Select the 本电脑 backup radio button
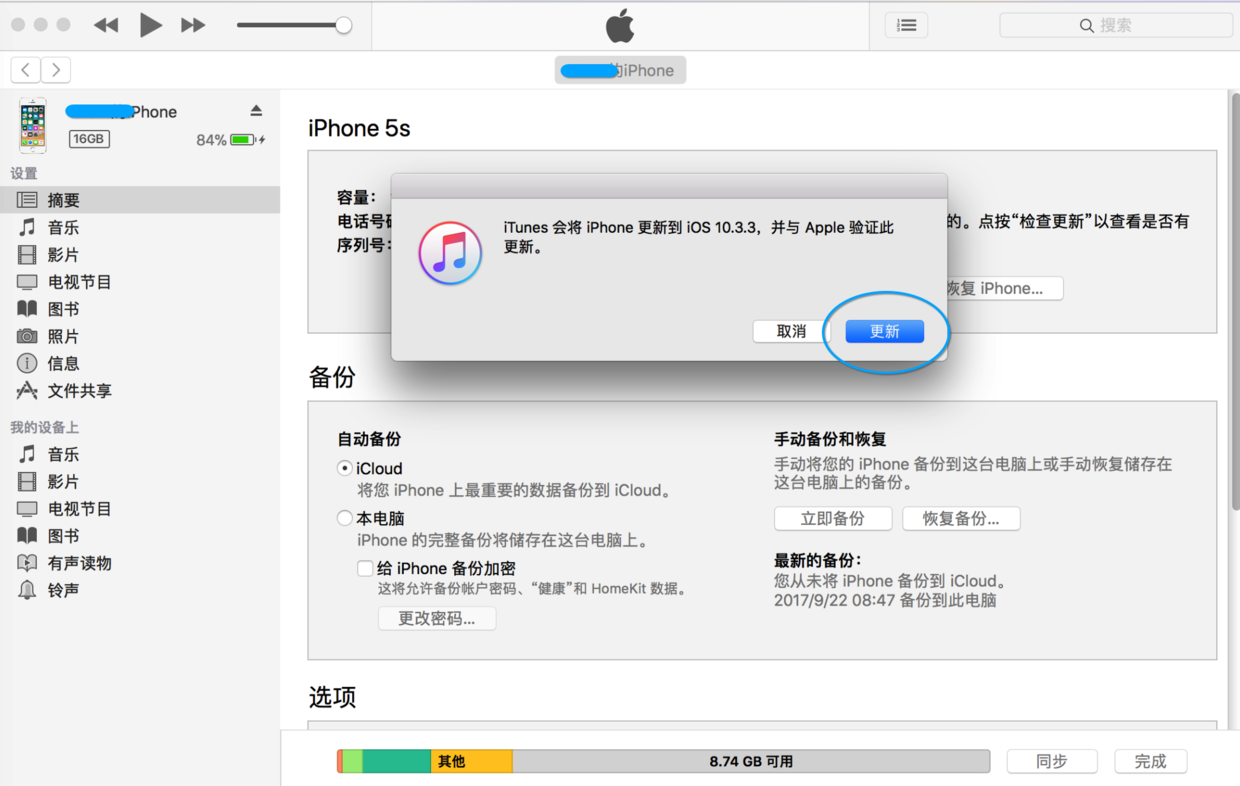This screenshot has height=786, width=1240. [x=345, y=518]
